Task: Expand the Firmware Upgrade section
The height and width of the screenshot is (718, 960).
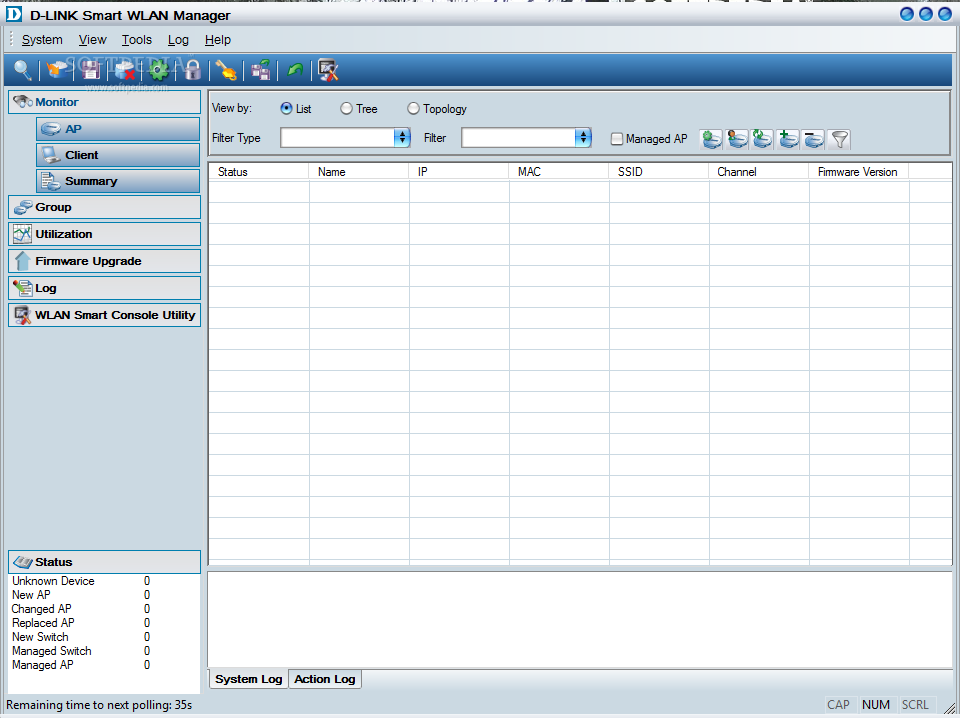Action: tap(104, 261)
